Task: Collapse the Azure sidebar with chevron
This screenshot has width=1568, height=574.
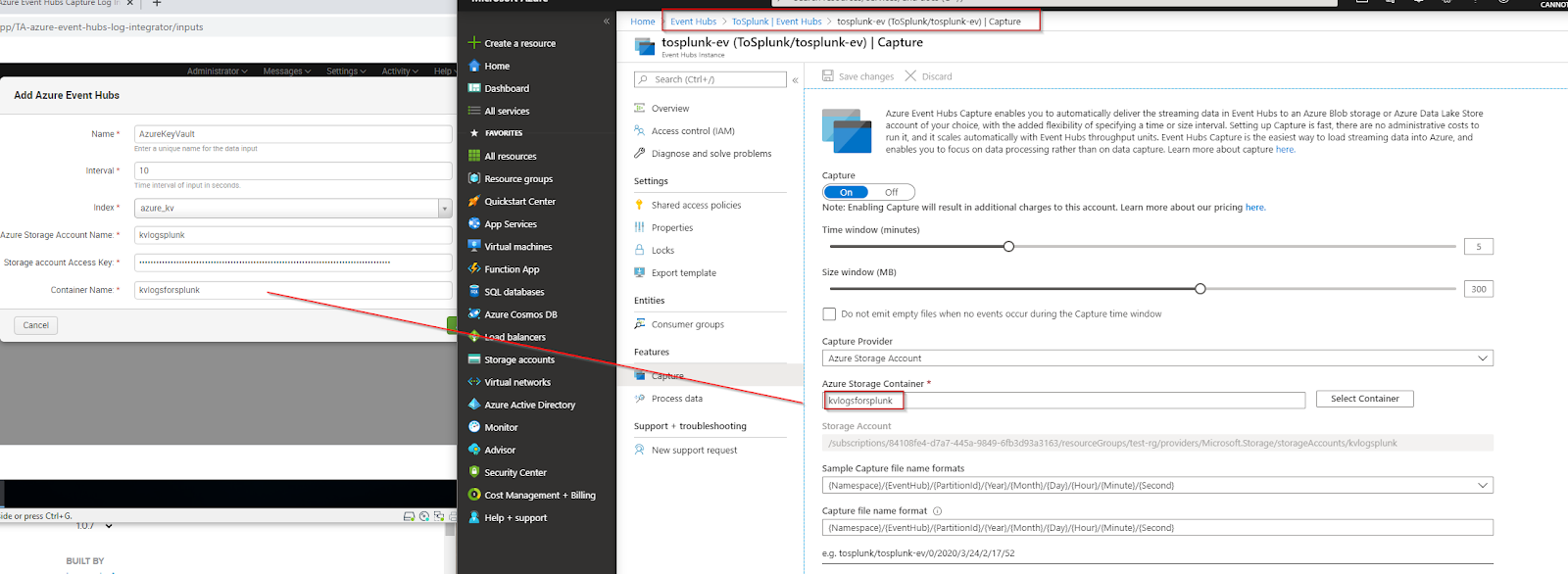Action: (607, 21)
